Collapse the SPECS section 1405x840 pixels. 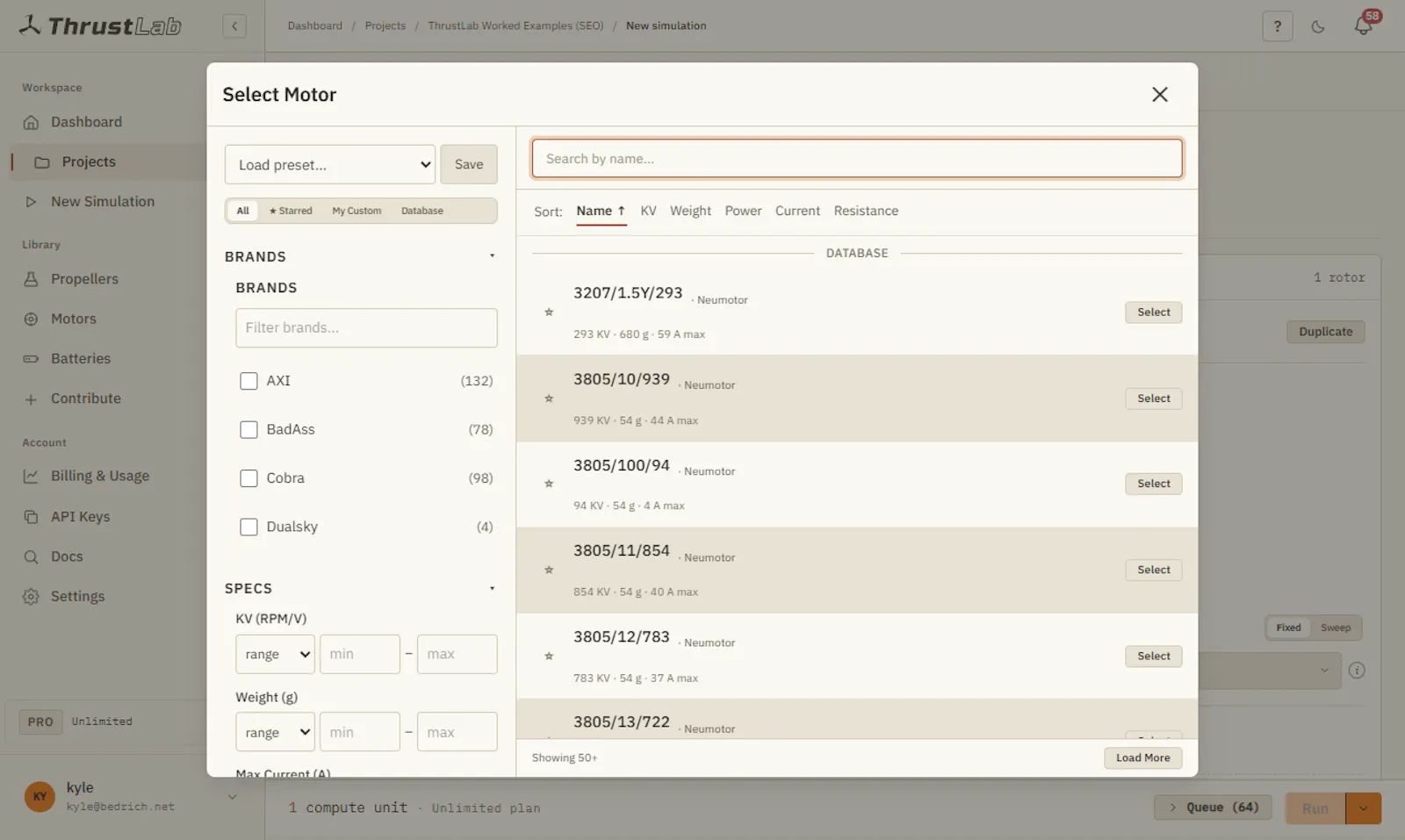click(x=492, y=588)
